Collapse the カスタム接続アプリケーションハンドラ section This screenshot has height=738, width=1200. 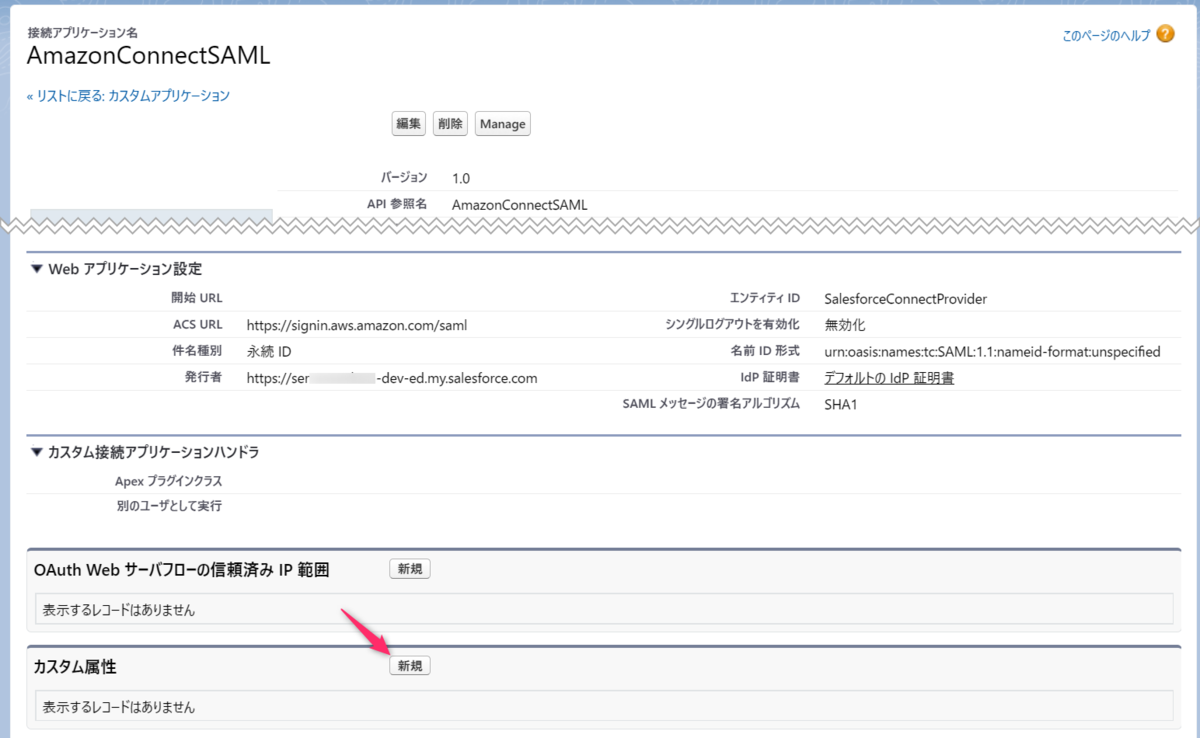(37, 452)
